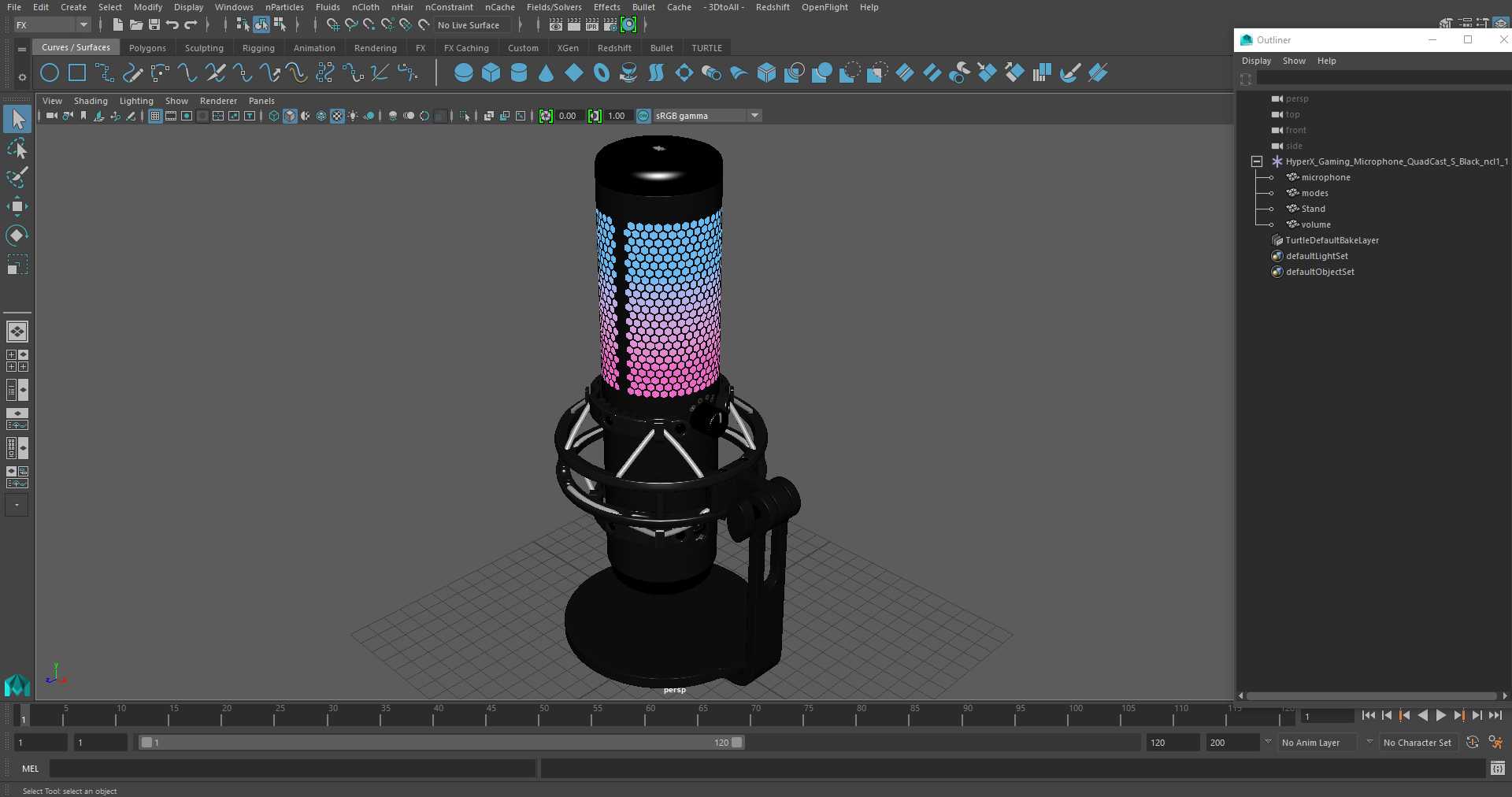Activate the Select tool
Screen dimensions: 1512x797
point(17,119)
